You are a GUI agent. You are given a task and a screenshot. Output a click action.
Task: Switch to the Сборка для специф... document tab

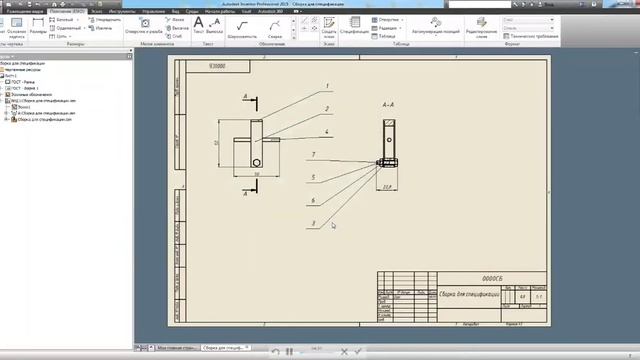[x=226, y=348]
